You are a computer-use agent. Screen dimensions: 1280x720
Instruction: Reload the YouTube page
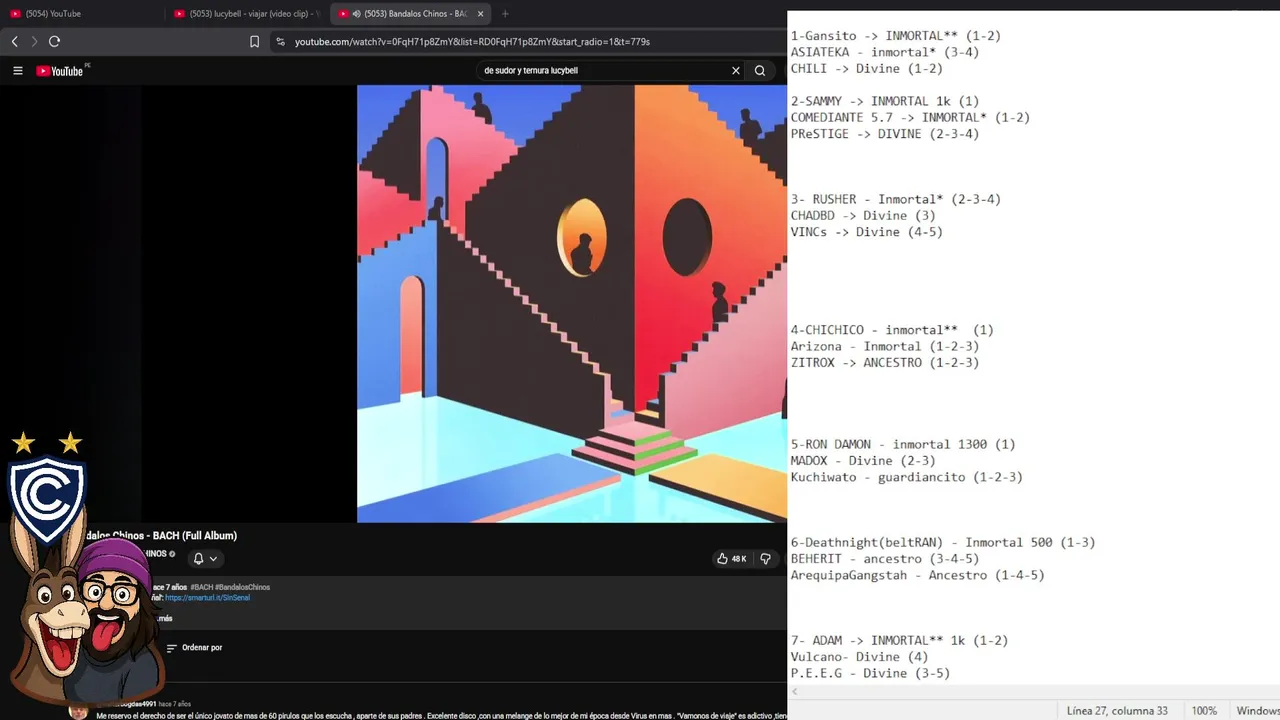coord(54,41)
